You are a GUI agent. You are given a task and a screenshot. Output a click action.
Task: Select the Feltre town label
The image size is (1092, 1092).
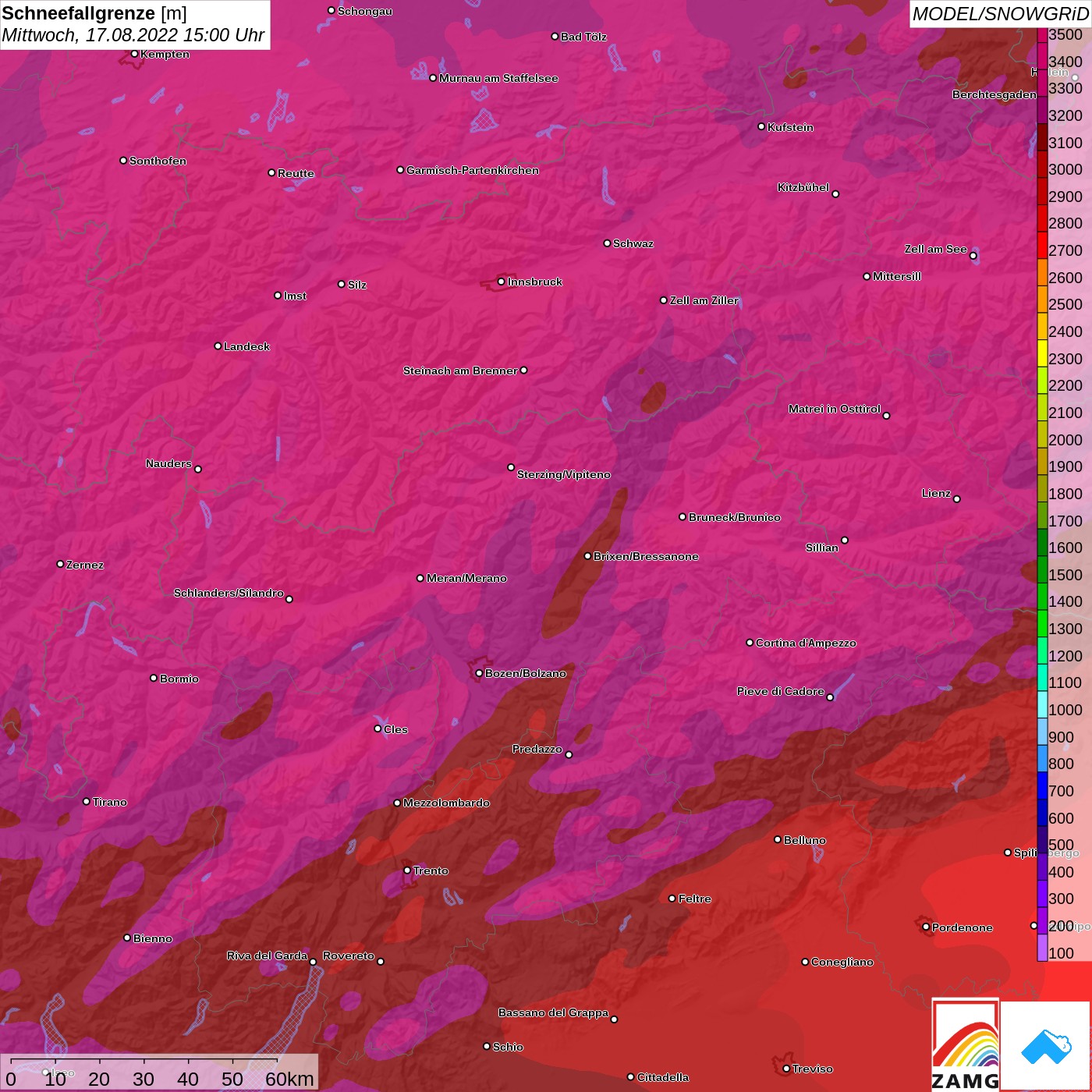pyautogui.click(x=694, y=899)
